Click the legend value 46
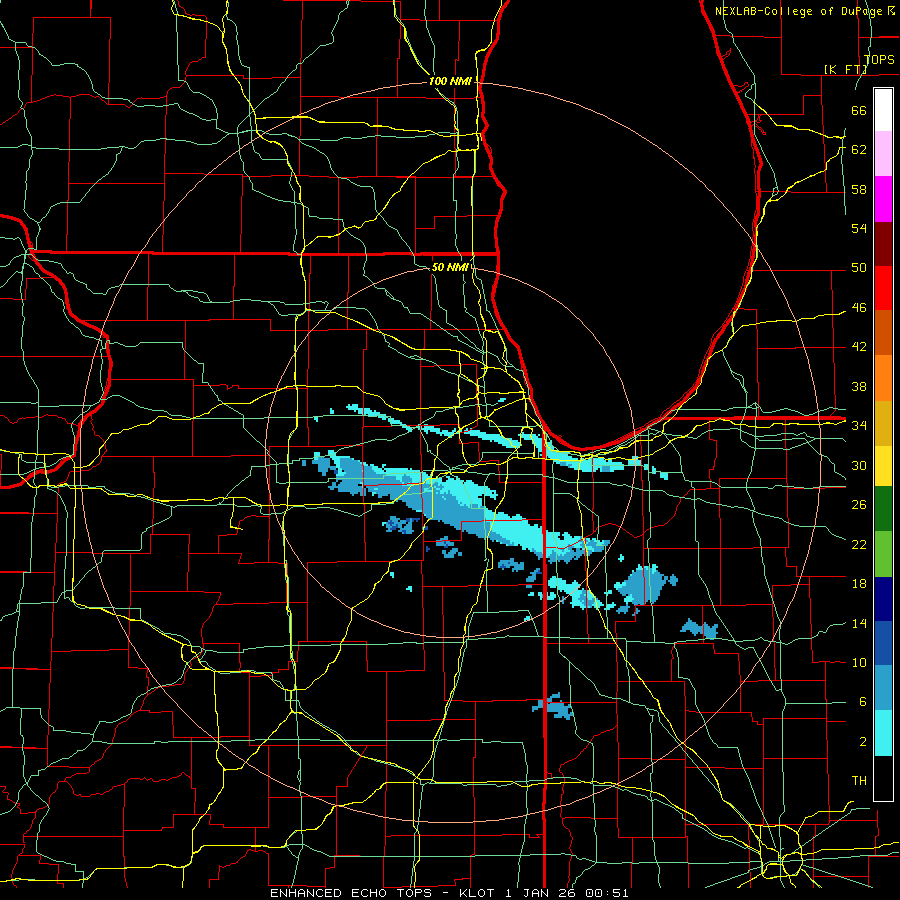The height and width of the screenshot is (900, 900). (859, 307)
